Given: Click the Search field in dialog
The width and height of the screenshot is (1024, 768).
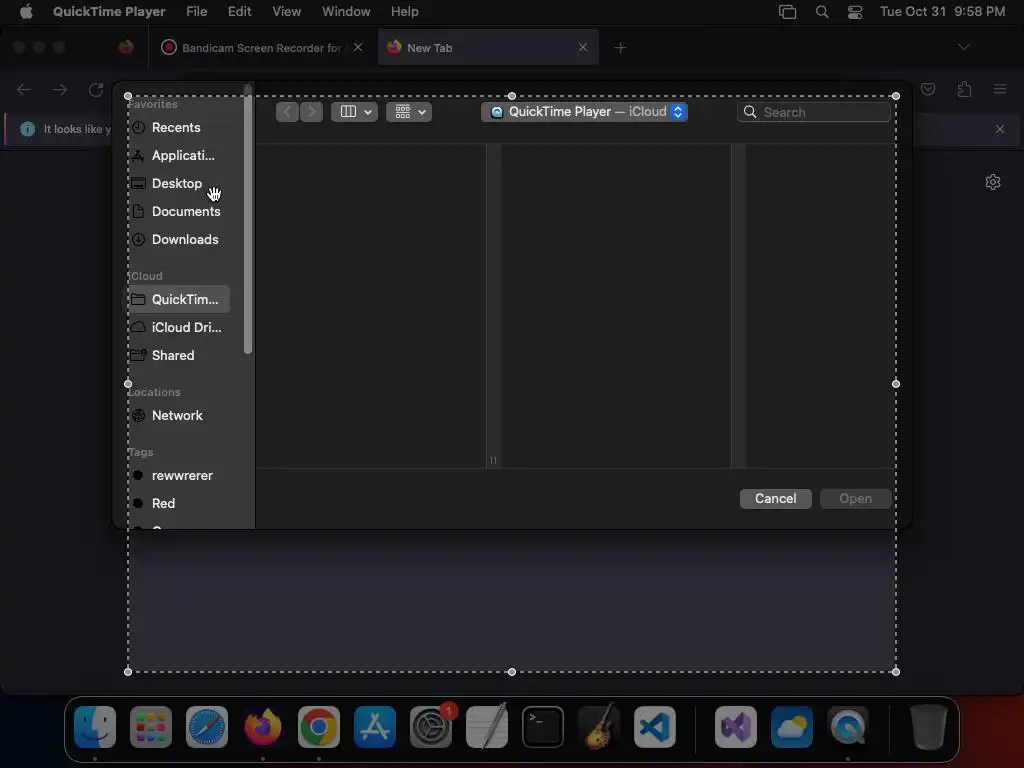Looking at the screenshot, I should click(x=814, y=112).
